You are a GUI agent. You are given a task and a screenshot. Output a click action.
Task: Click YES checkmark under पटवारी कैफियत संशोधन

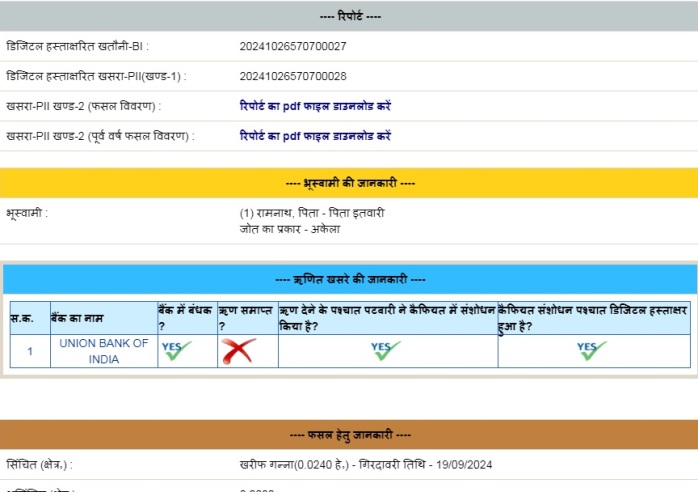click(386, 351)
